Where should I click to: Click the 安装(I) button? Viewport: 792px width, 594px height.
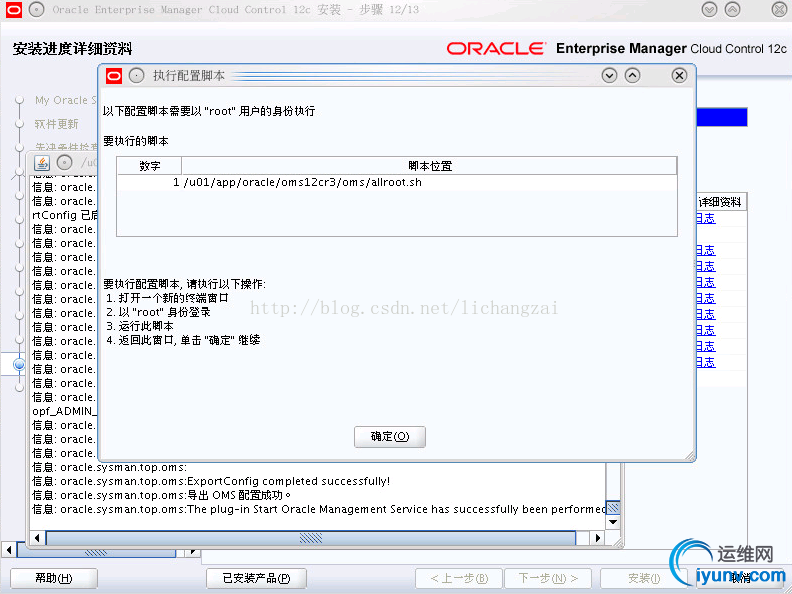pos(644,578)
